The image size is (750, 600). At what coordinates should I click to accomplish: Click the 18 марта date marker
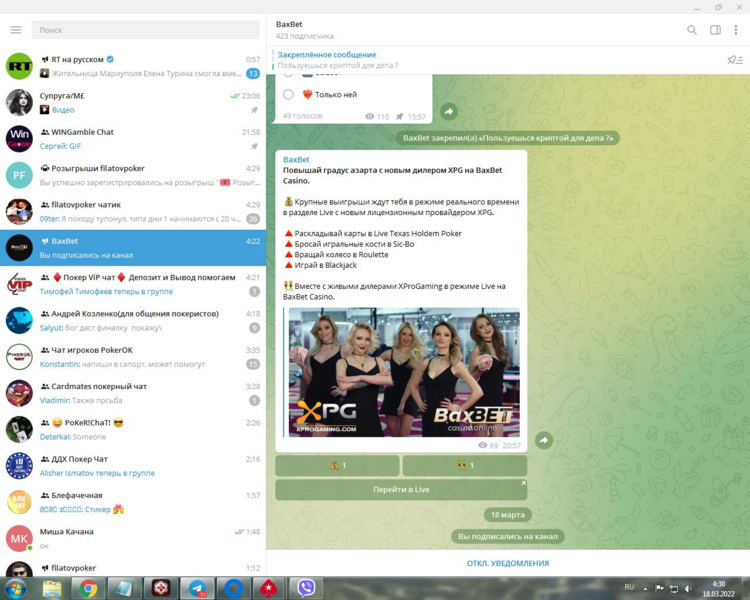point(507,515)
